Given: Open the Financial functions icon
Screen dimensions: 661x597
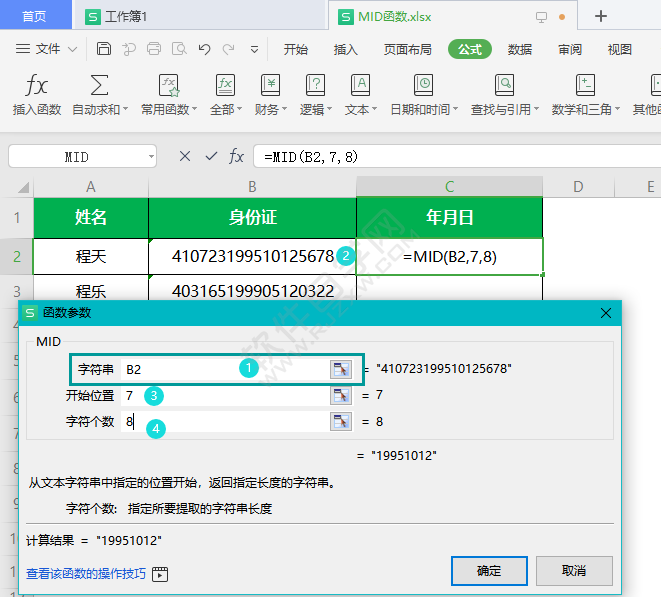Looking at the screenshot, I should pos(270,85).
